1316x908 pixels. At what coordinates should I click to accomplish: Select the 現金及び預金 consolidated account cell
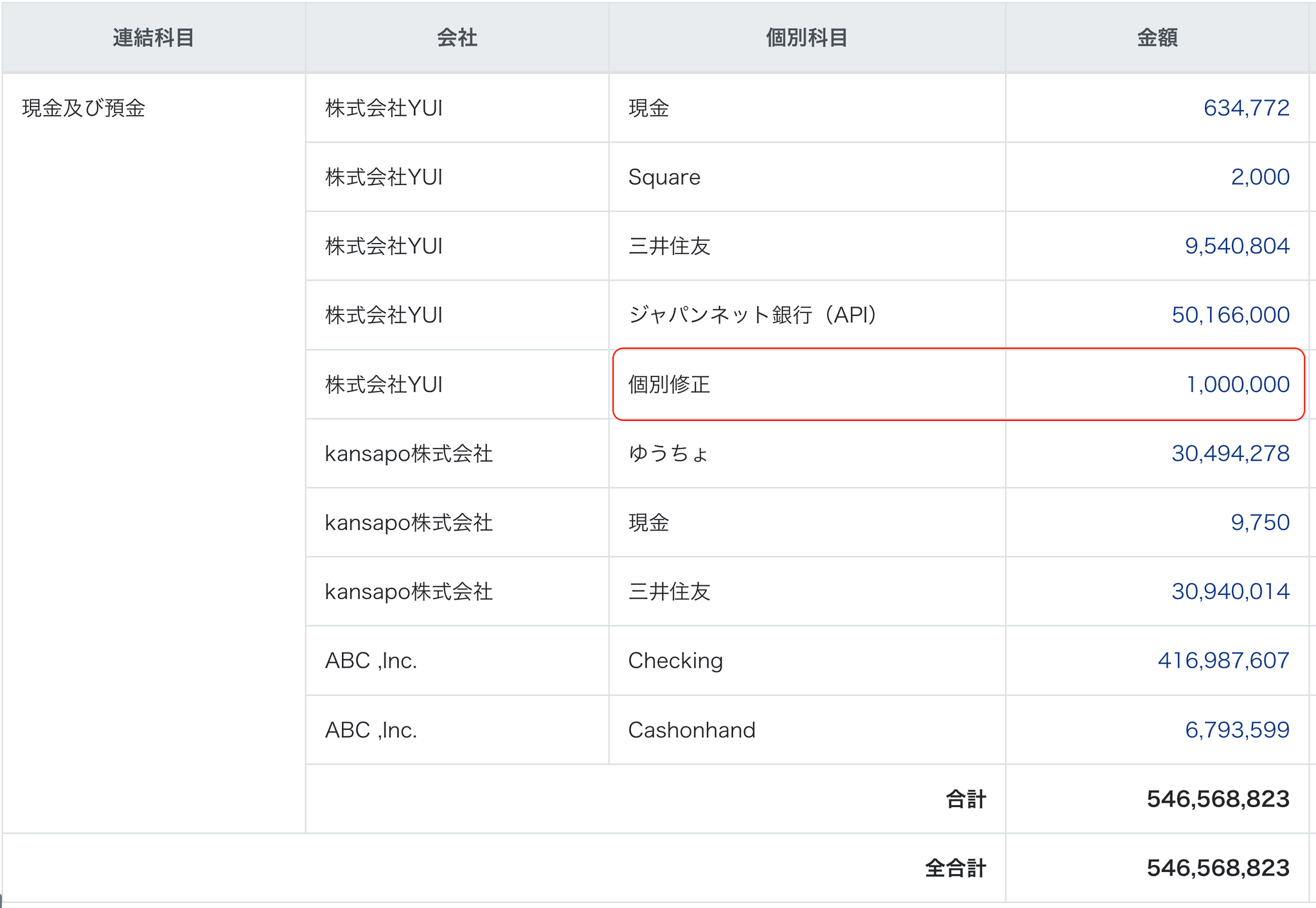coord(84,108)
